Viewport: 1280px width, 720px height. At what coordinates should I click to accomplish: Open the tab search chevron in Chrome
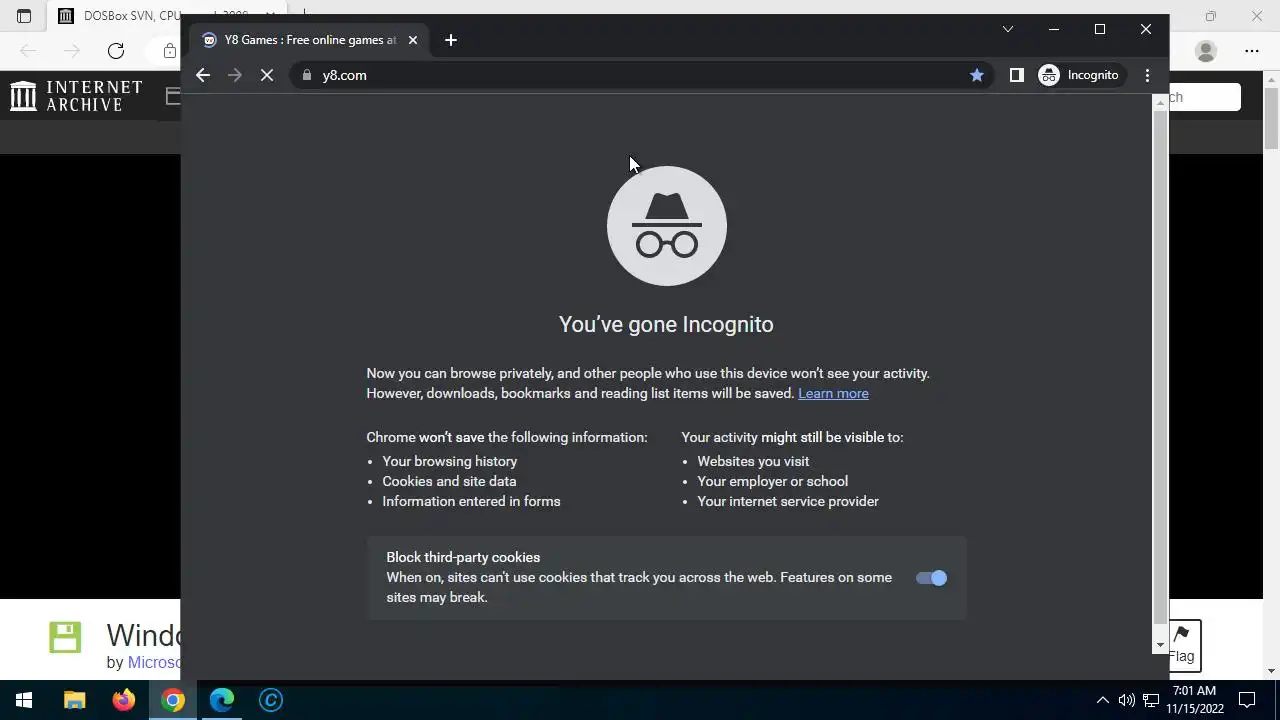point(1007,29)
